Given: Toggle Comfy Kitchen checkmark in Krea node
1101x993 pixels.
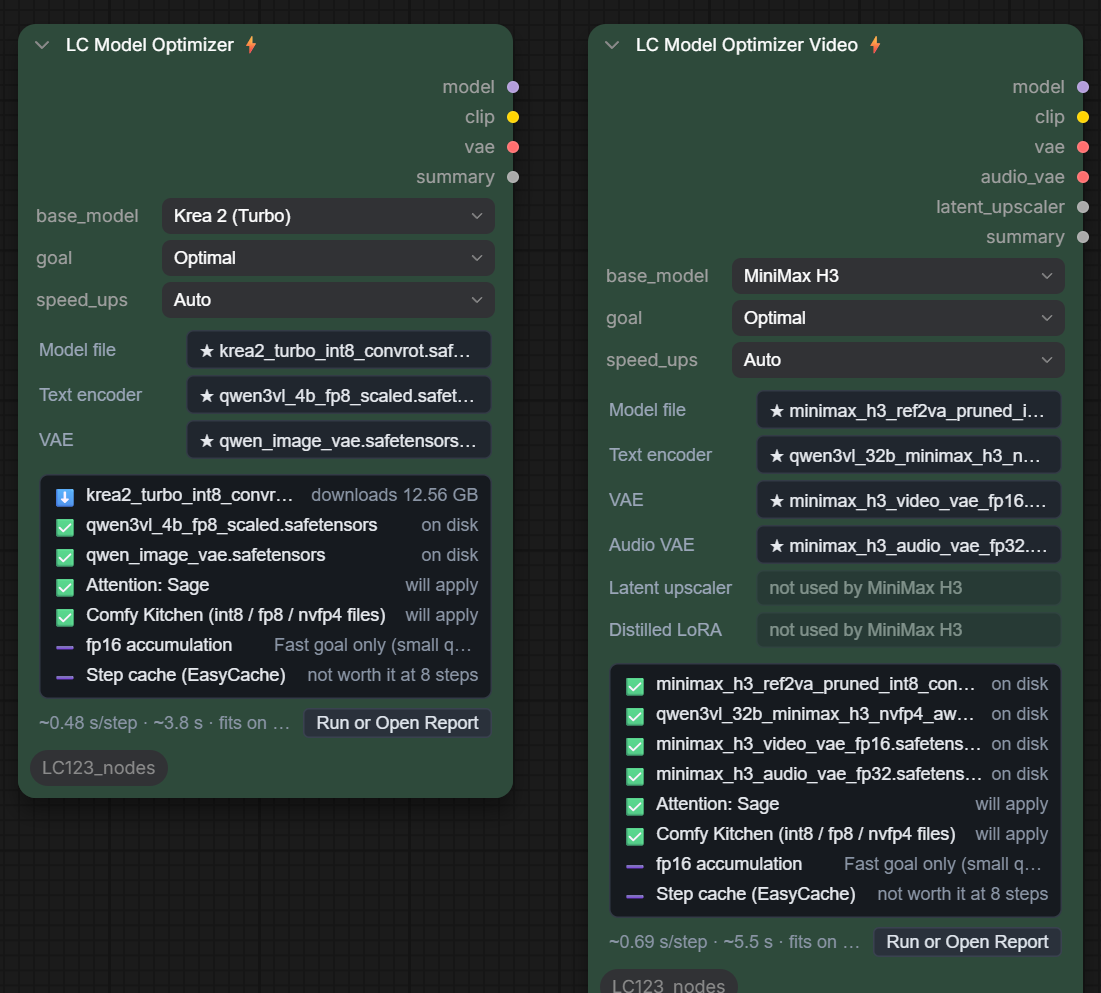Looking at the screenshot, I should [65, 617].
